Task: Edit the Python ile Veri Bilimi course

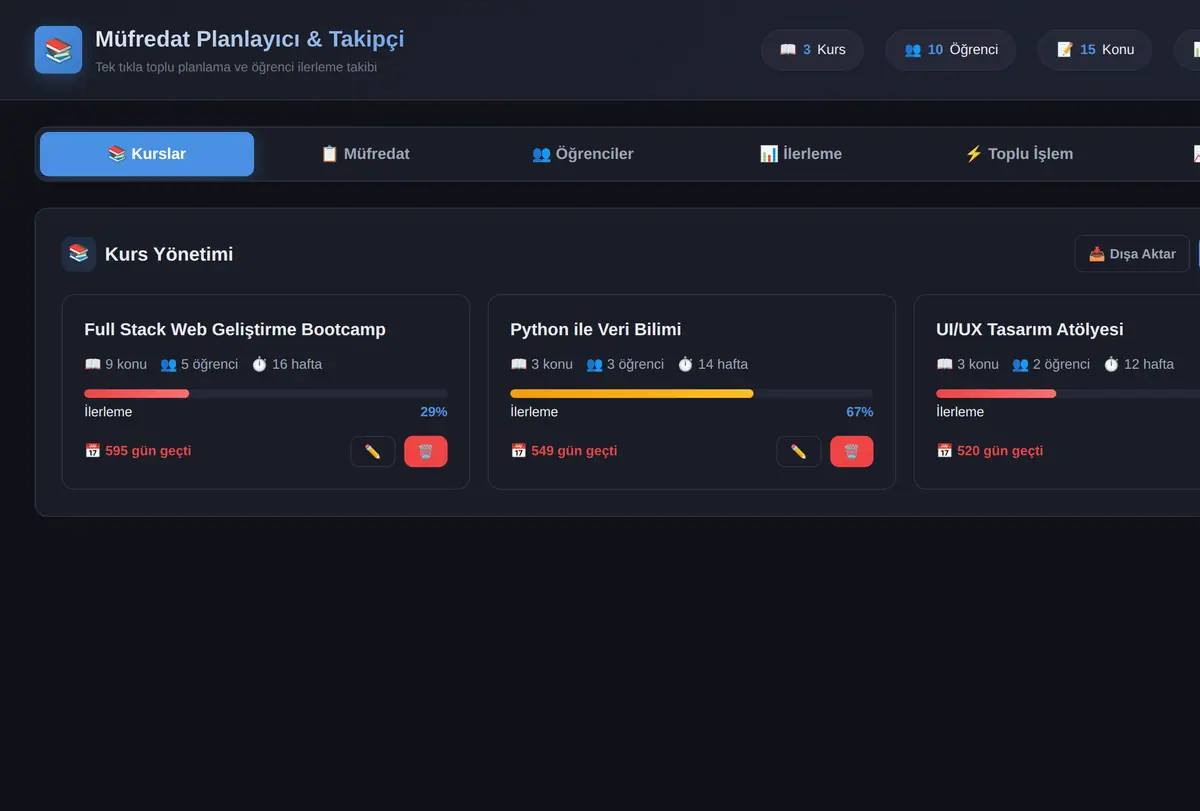Action: coord(799,451)
